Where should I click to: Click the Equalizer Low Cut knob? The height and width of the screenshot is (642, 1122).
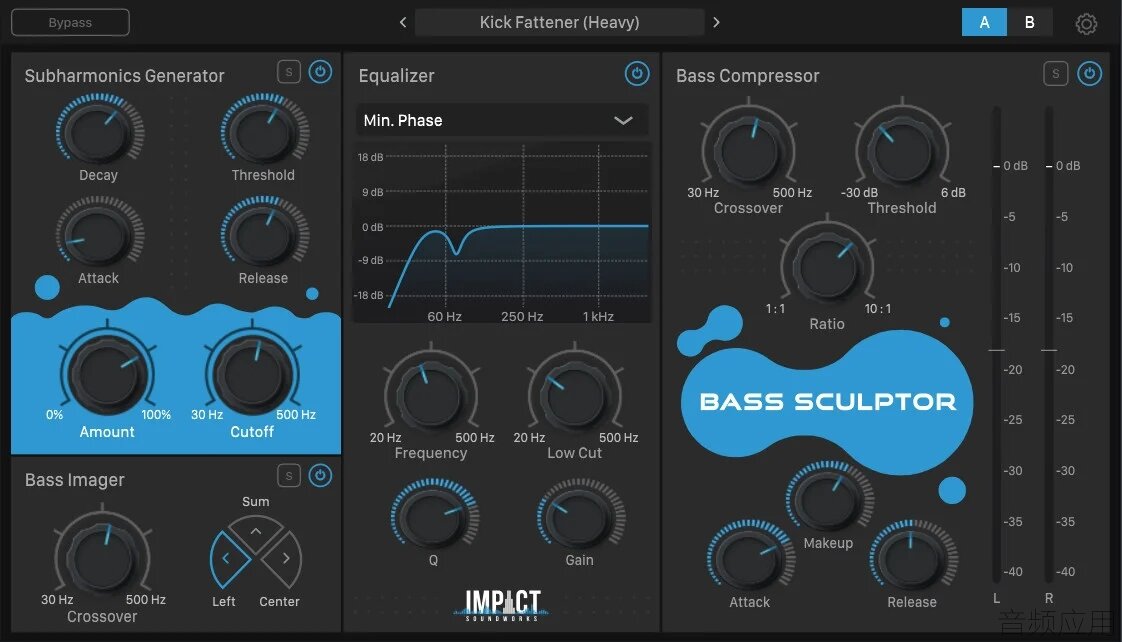coord(575,394)
